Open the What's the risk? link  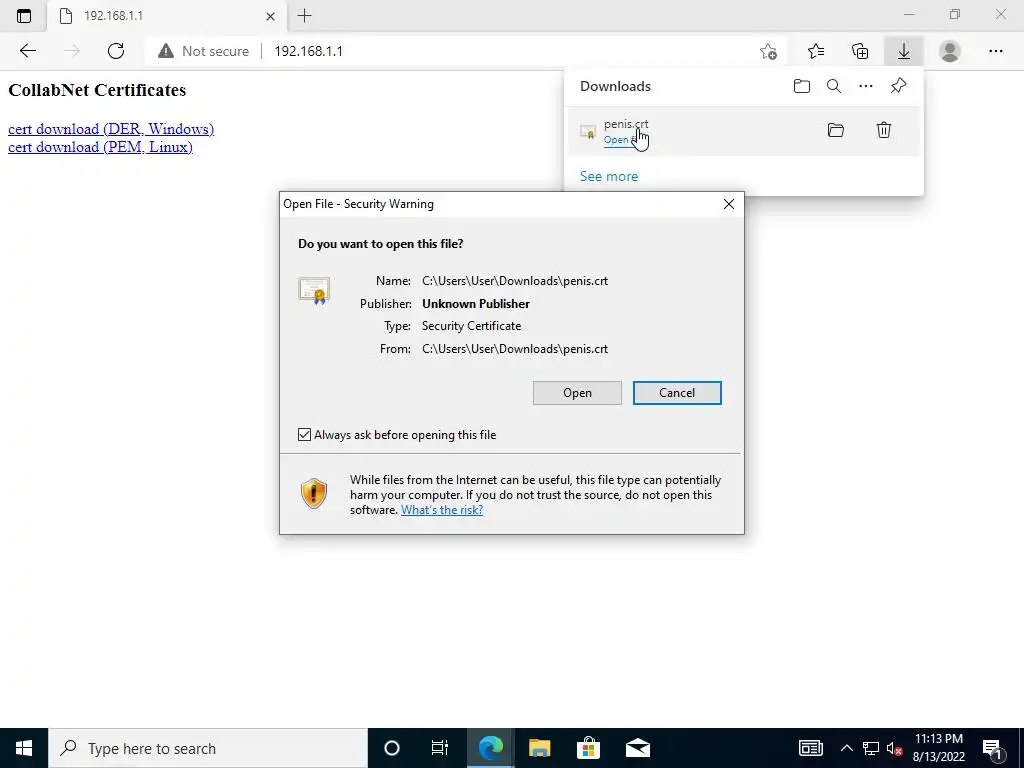[442, 510]
